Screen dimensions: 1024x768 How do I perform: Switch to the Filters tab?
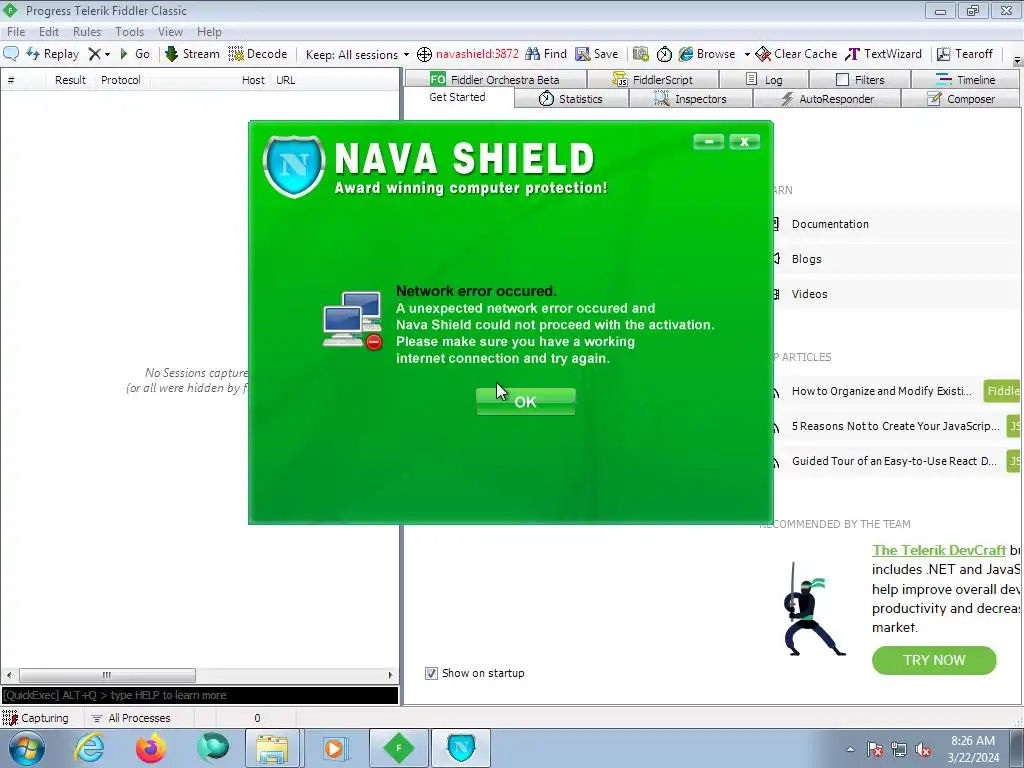pos(860,79)
